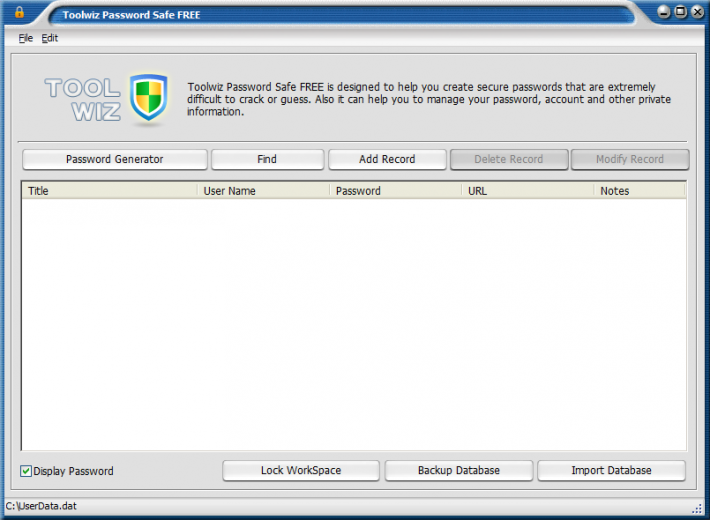The height and width of the screenshot is (520, 710).
Task: Click the TOOL WIZ logo text
Action: click(83, 99)
